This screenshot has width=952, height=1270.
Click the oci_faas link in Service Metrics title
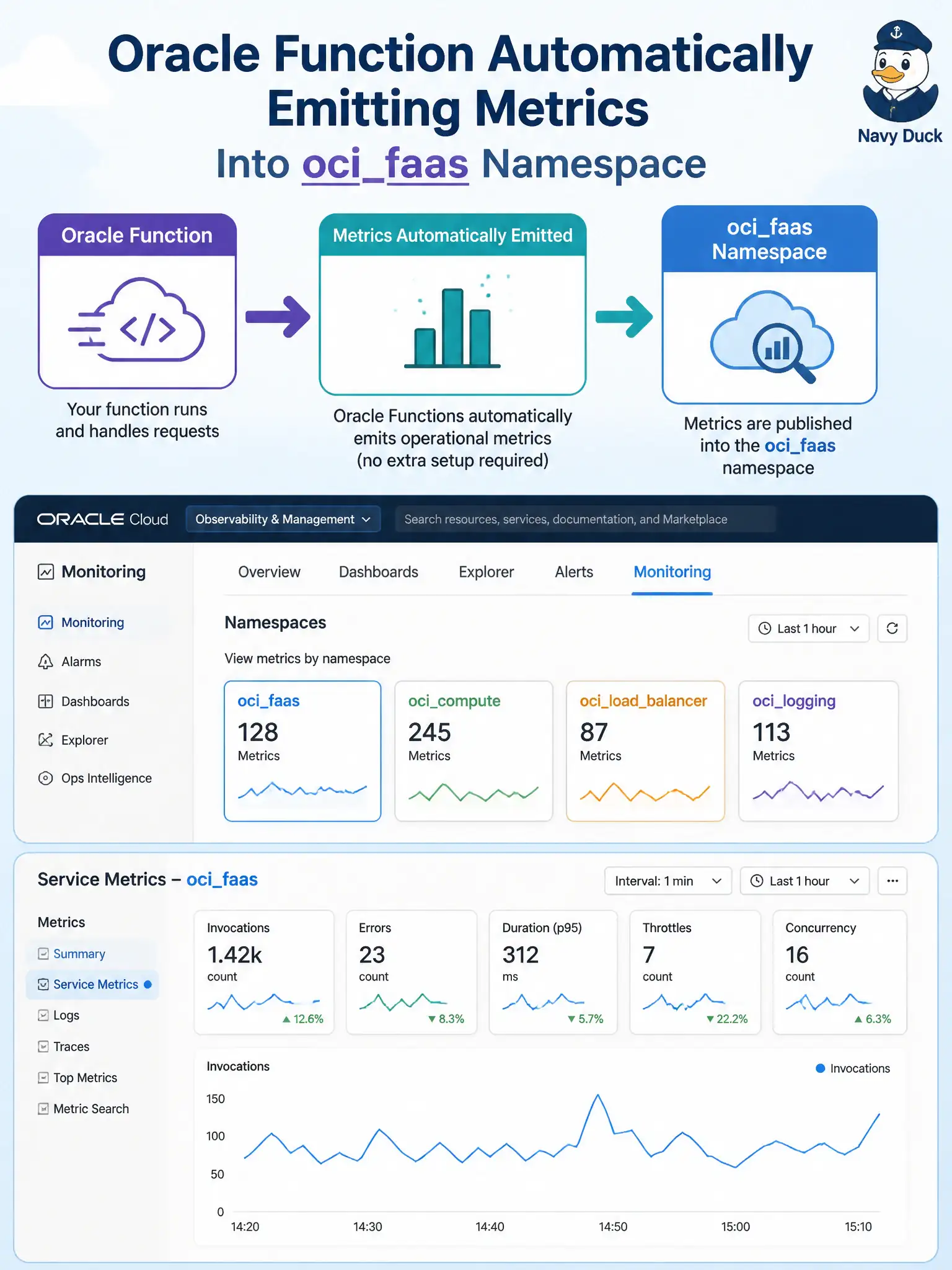222,879
